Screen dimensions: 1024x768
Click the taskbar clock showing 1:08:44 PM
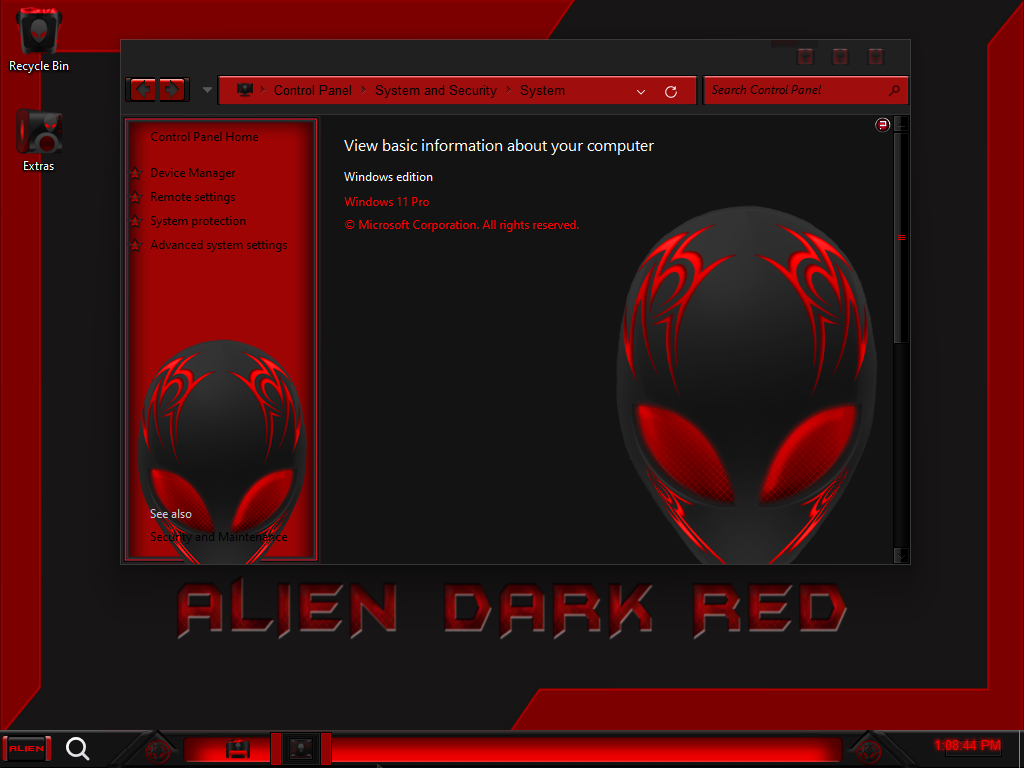tap(967, 745)
